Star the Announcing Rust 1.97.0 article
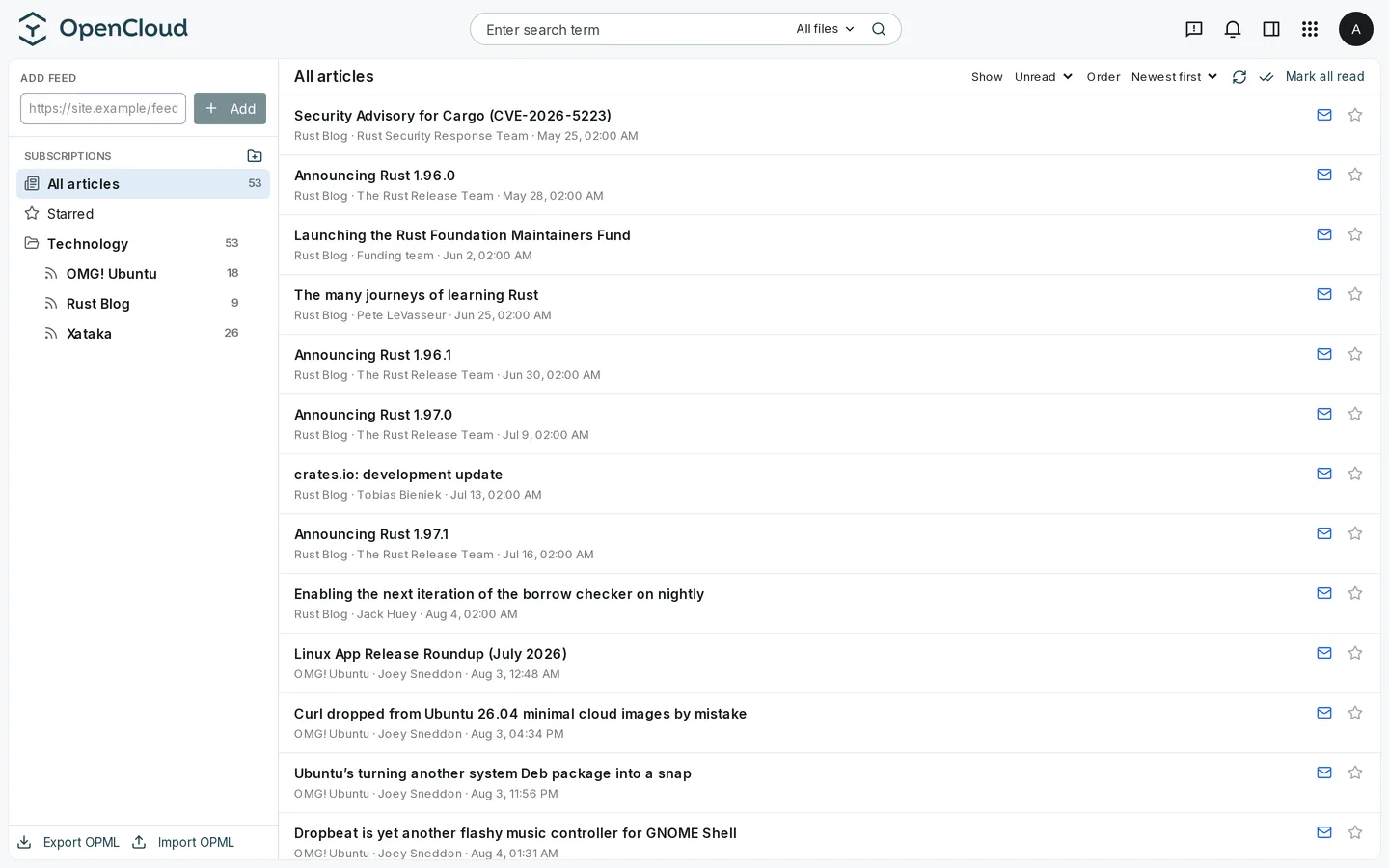Image resolution: width=1389 pixels, height=868 pixels. [x=1355, y=414]
